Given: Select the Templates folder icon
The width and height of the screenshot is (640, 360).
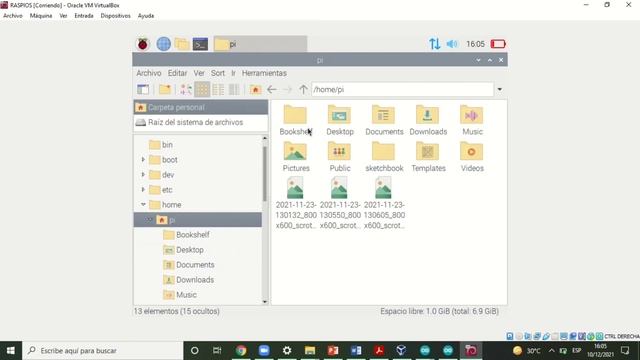Looking at the screenshot, I should [x=427, y=151].
